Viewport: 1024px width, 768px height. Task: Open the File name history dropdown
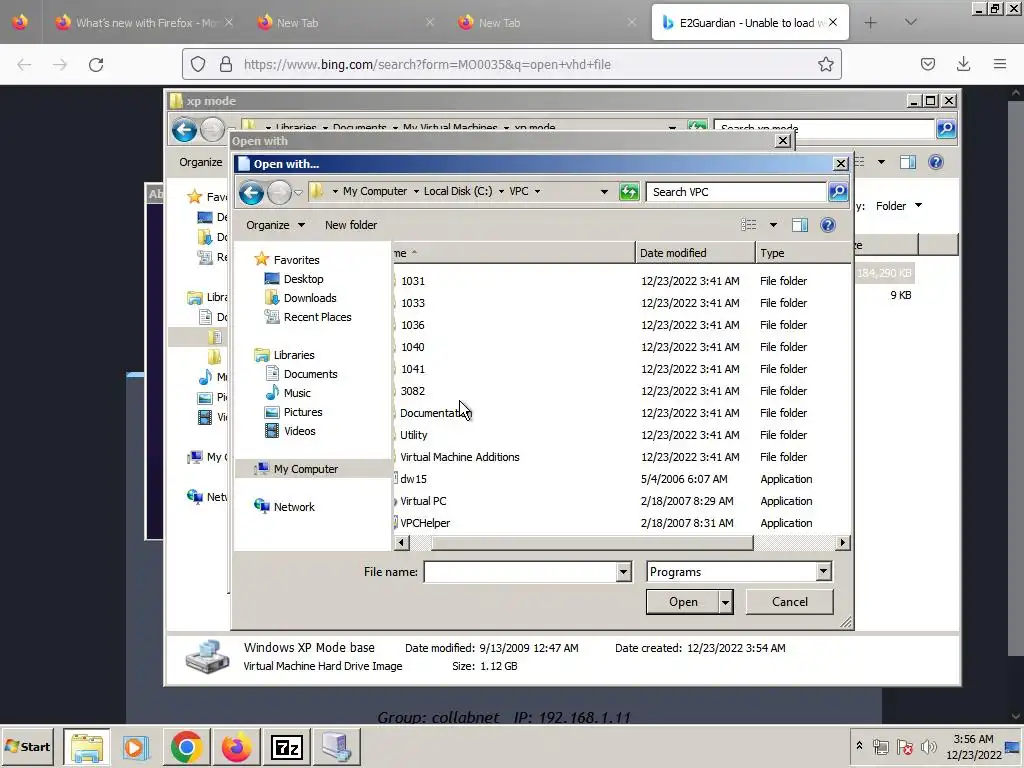624,572
